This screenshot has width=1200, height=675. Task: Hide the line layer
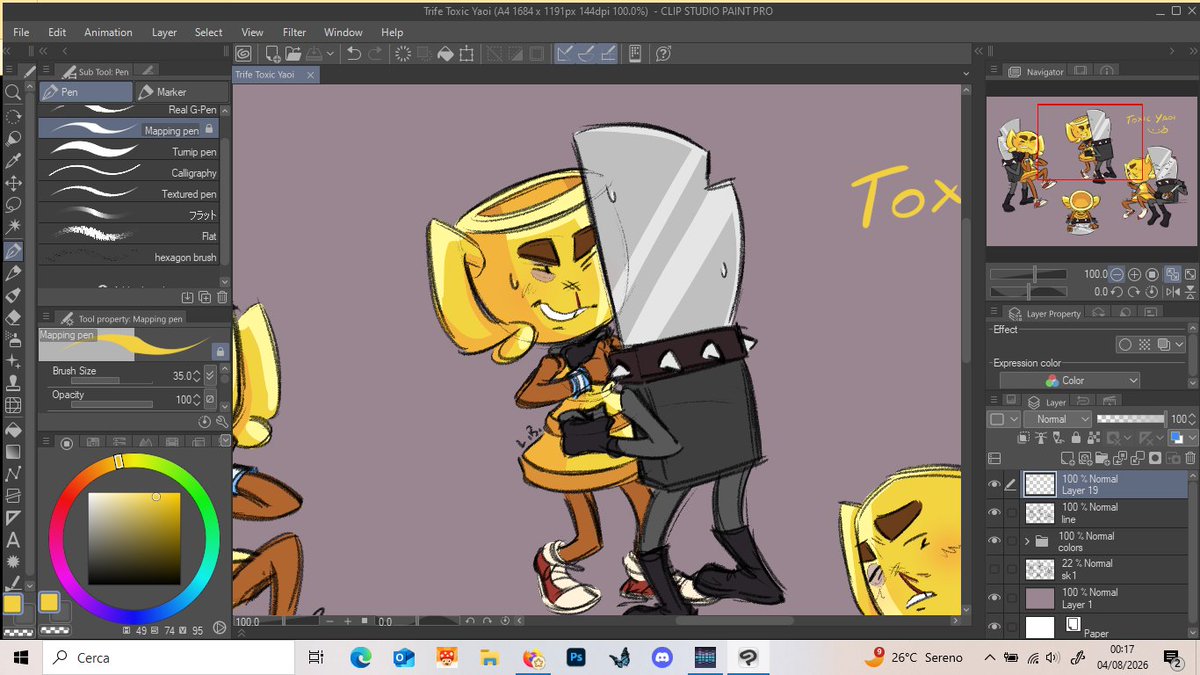pos(994,512)
